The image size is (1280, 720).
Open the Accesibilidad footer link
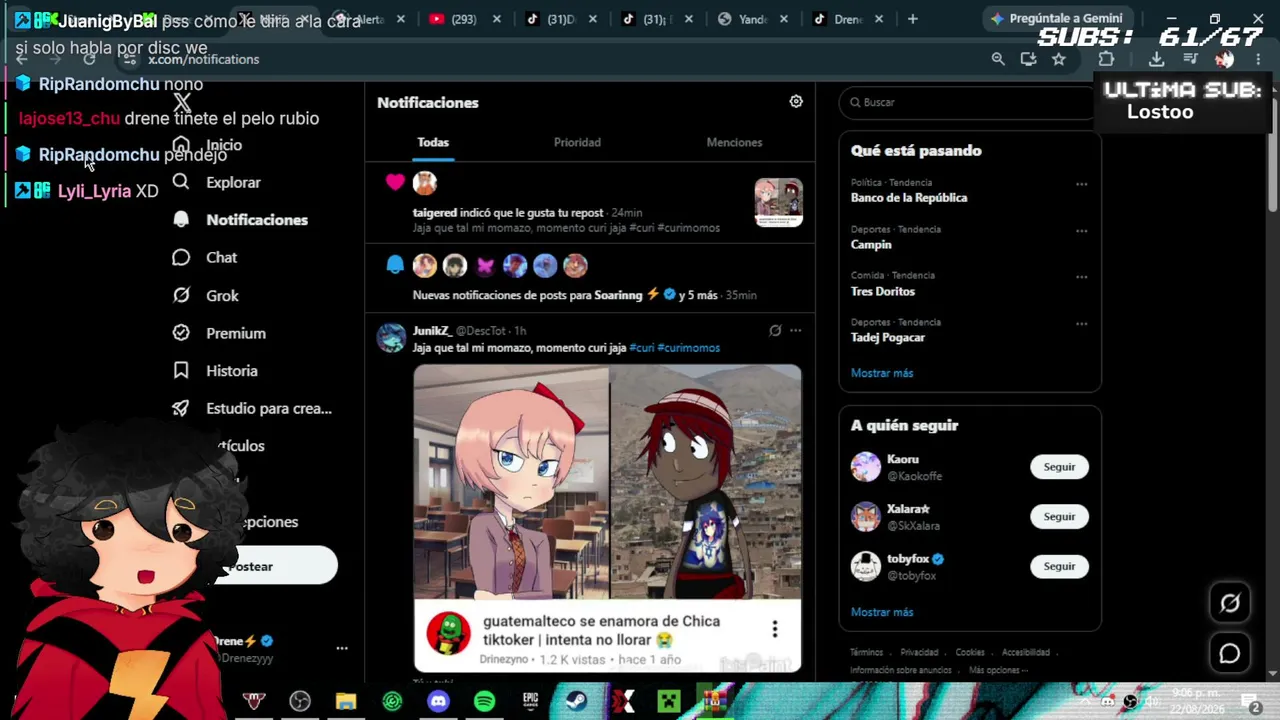[1026, 652]
